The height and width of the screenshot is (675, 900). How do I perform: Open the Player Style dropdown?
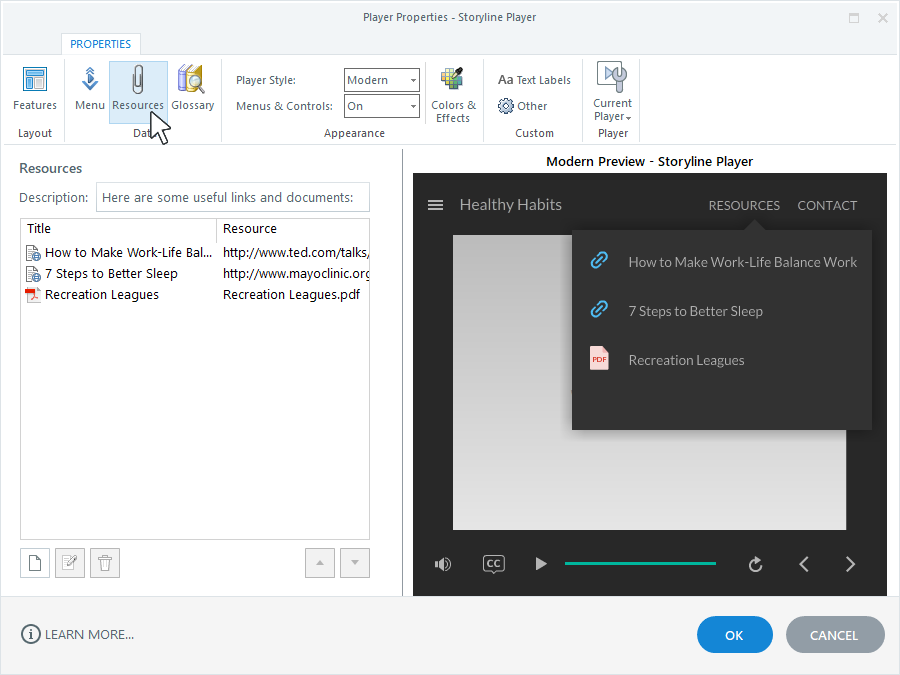412,80
